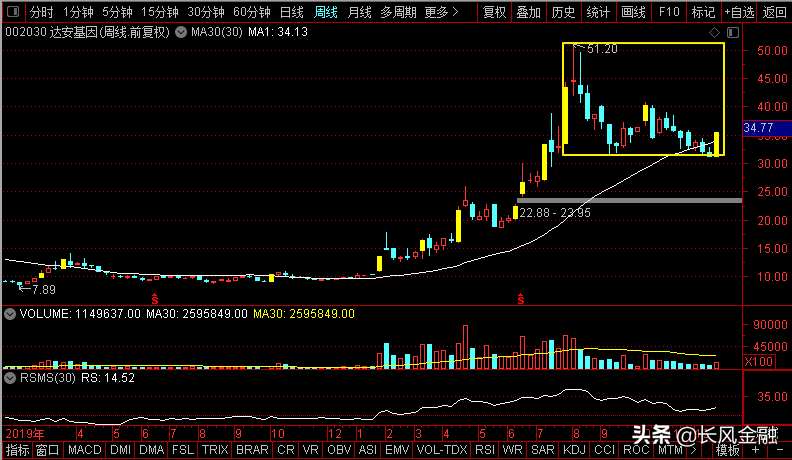Click the small square icon in chart header

coord(732,32)
